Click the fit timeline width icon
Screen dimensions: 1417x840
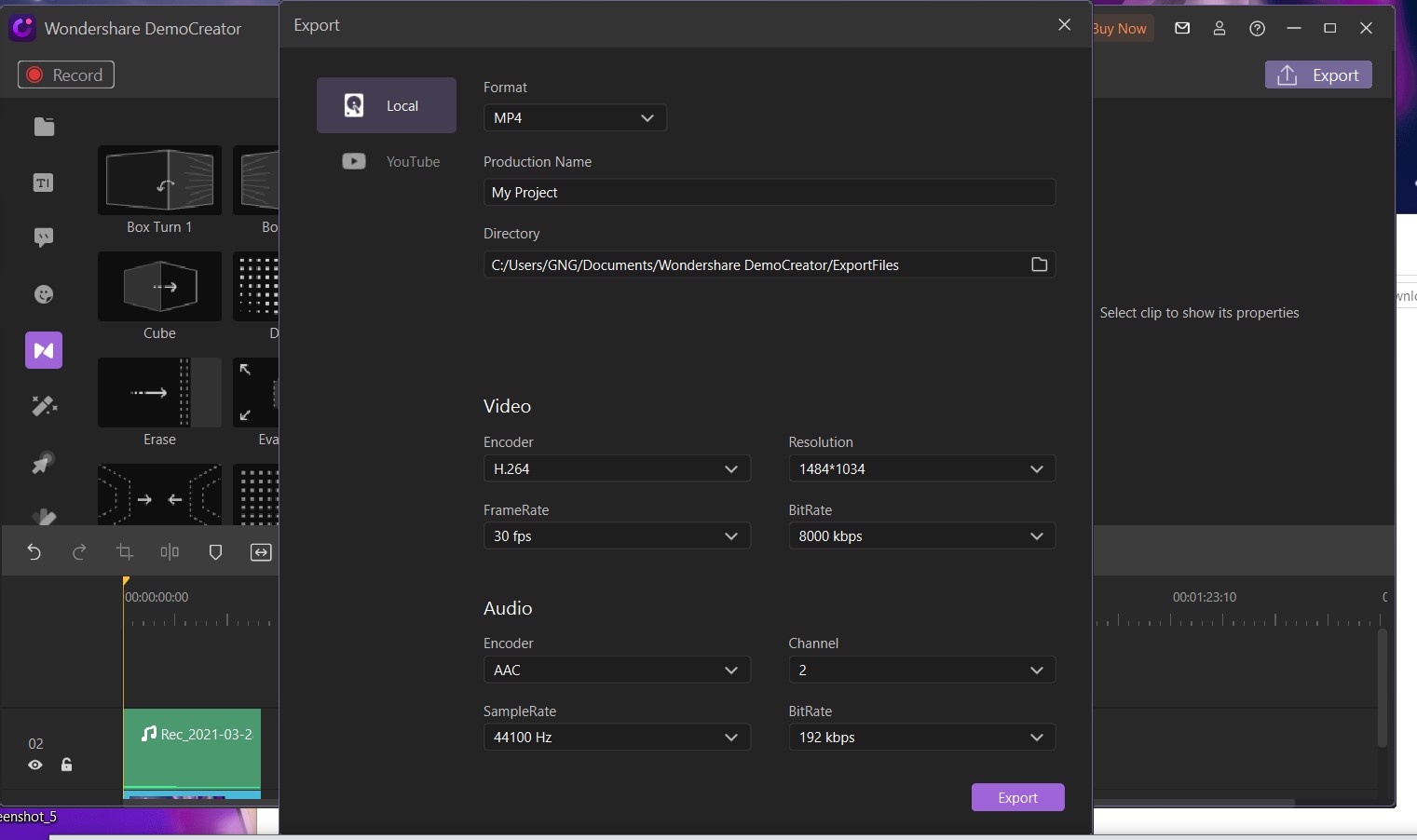click(x=261, y=552)
